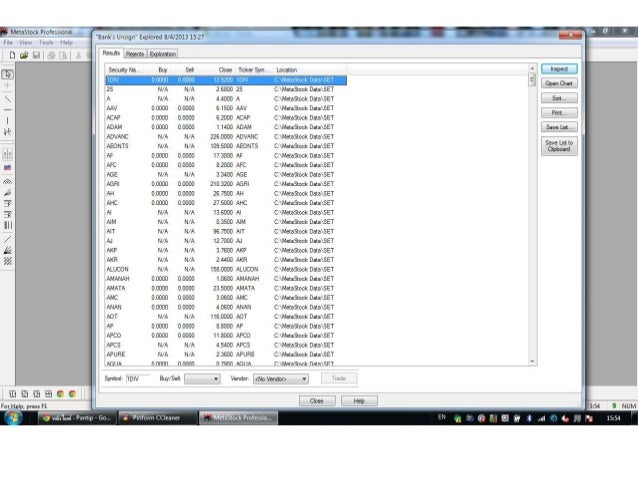Select the Gann line tool
This screenshot has height=479, width=638.
(7, 239)
